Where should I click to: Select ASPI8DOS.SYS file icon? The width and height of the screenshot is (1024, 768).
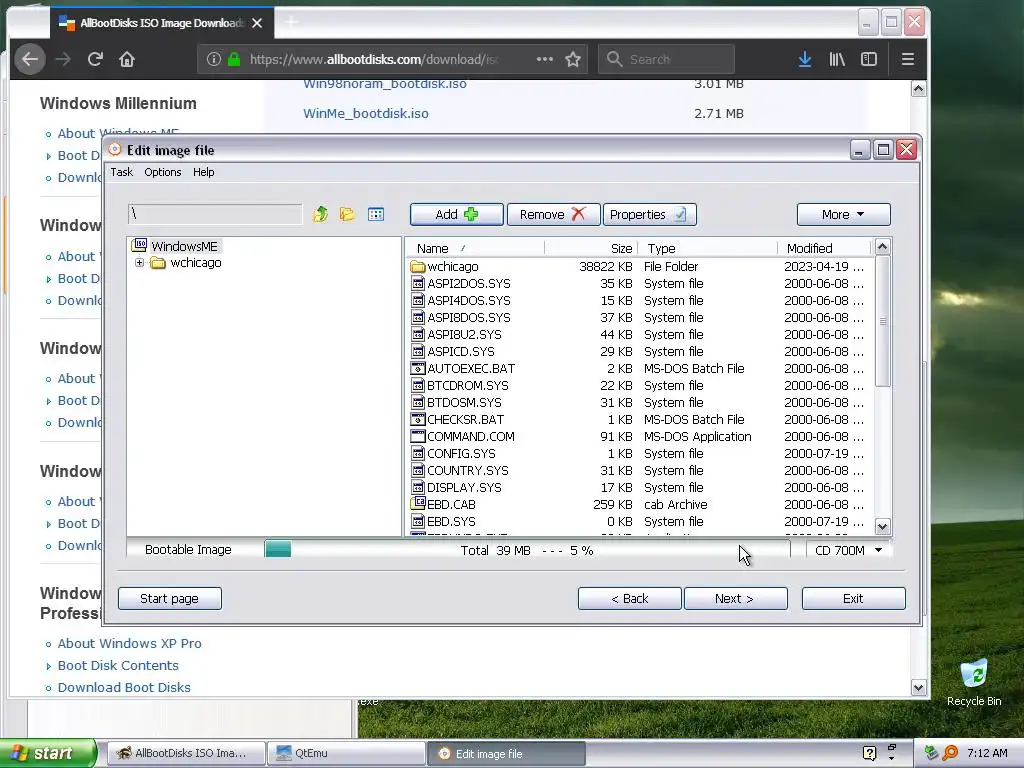point(418,317)
